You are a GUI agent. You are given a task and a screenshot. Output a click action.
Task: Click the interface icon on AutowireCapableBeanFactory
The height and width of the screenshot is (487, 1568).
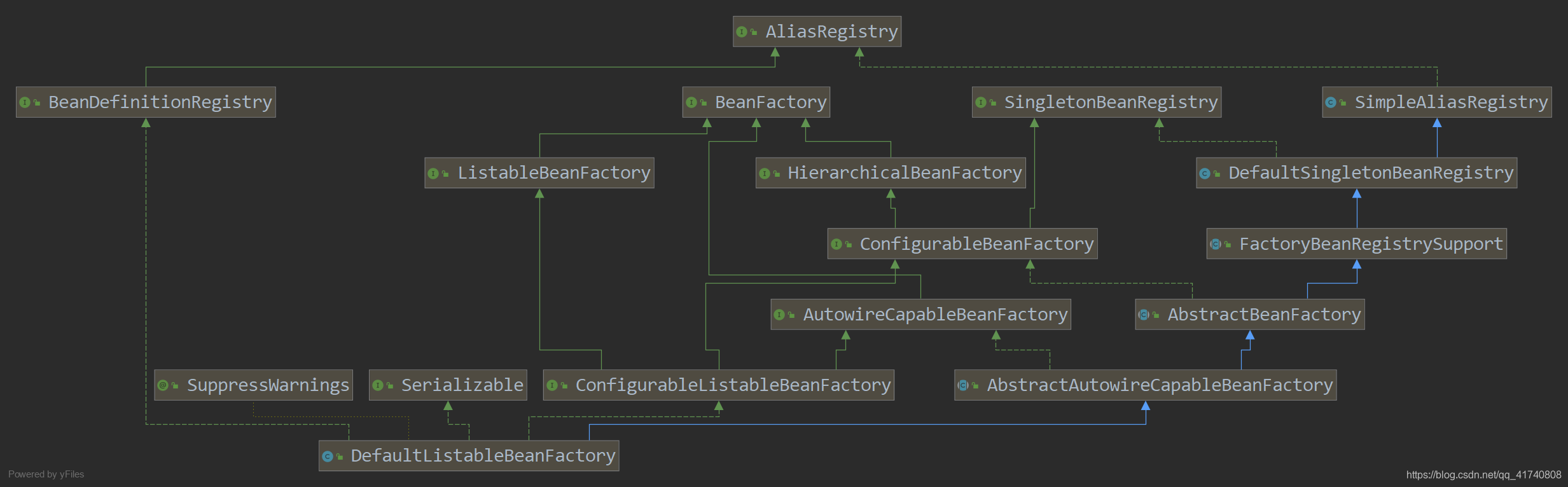779,315
